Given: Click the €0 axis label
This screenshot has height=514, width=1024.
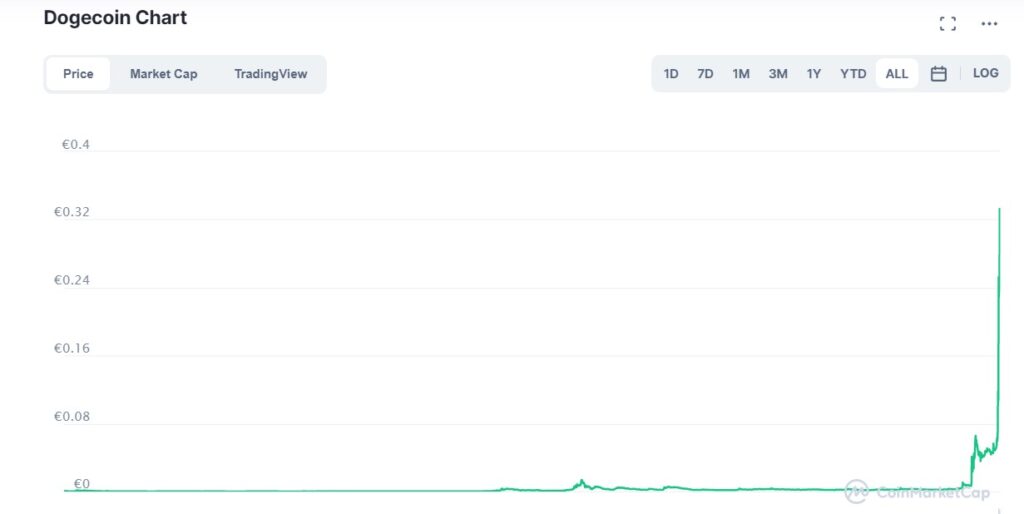Looking at the screenshot, I should pyautogui.click(x=82, y=484).
